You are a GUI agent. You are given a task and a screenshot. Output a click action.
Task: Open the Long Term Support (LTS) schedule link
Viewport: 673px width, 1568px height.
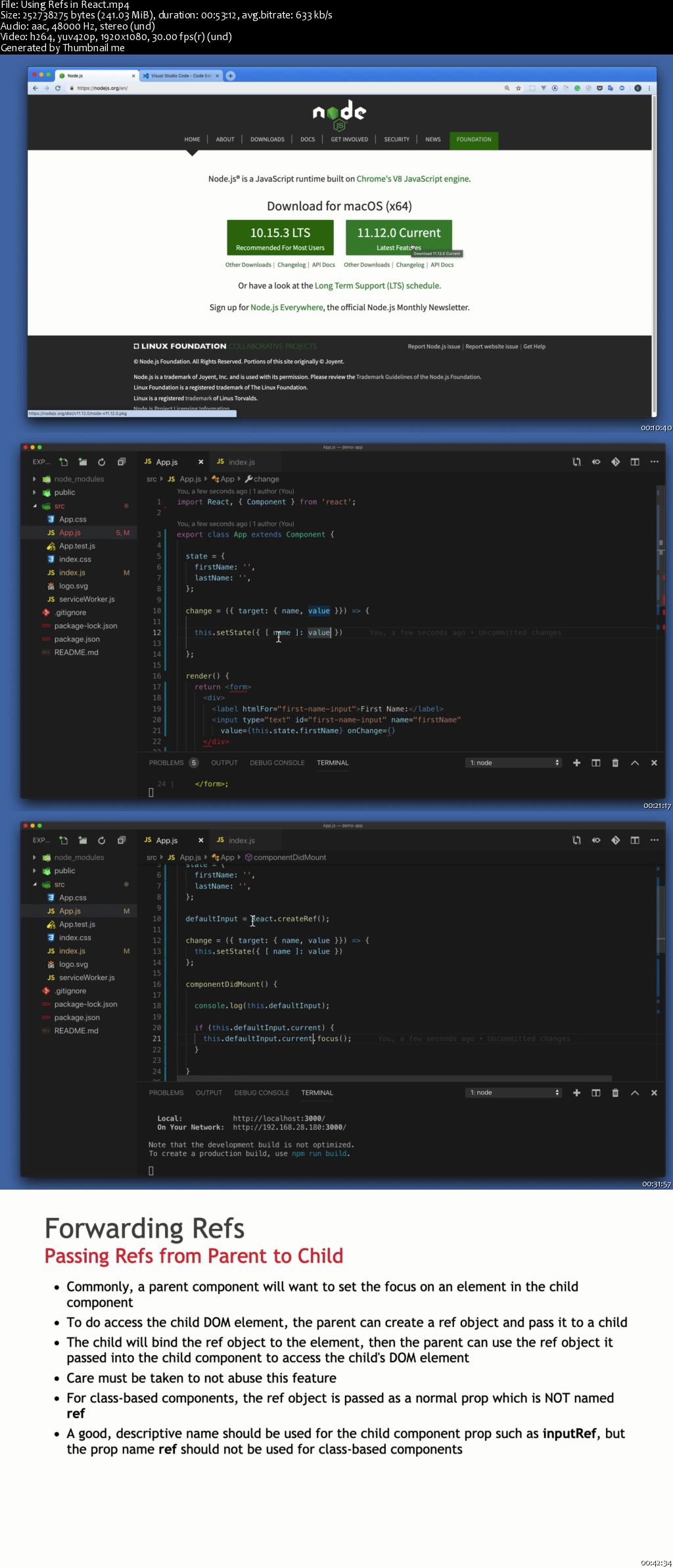pos(377,286)
